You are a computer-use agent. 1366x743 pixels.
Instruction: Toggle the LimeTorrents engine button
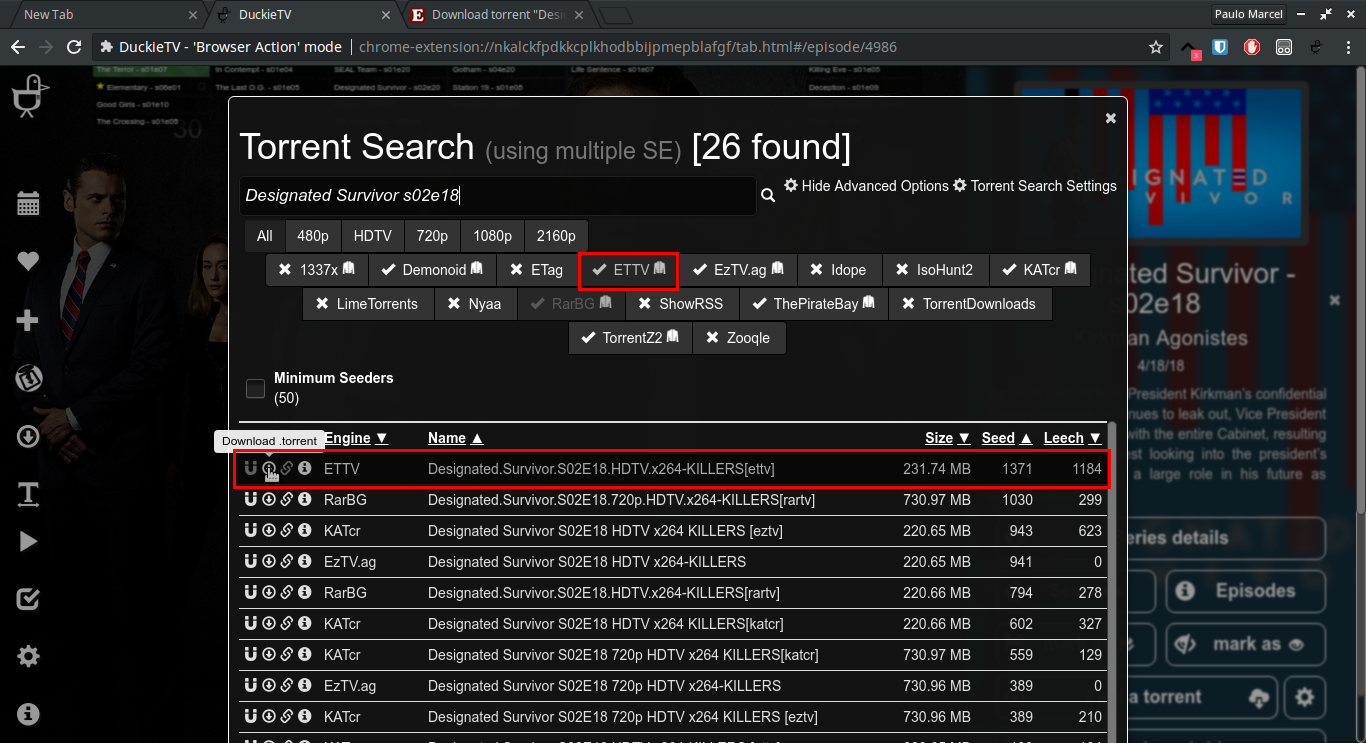tap(368, 304)
